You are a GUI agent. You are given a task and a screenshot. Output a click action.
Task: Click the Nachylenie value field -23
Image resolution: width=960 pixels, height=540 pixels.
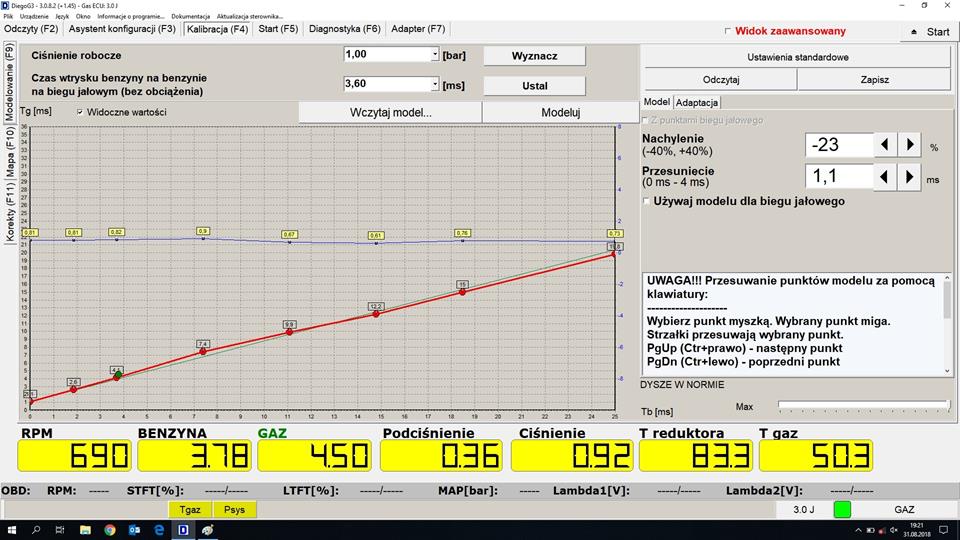[x=839, y=144]
